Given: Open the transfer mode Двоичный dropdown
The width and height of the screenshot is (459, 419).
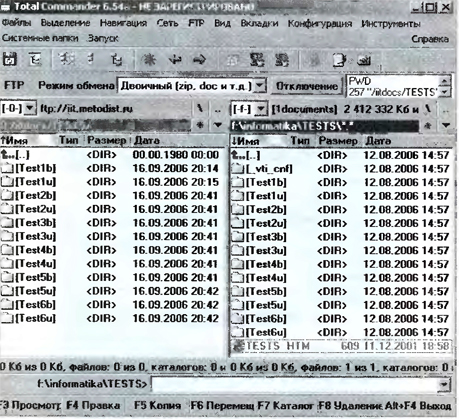Looking at the screenshot, I should coord(260,86).
